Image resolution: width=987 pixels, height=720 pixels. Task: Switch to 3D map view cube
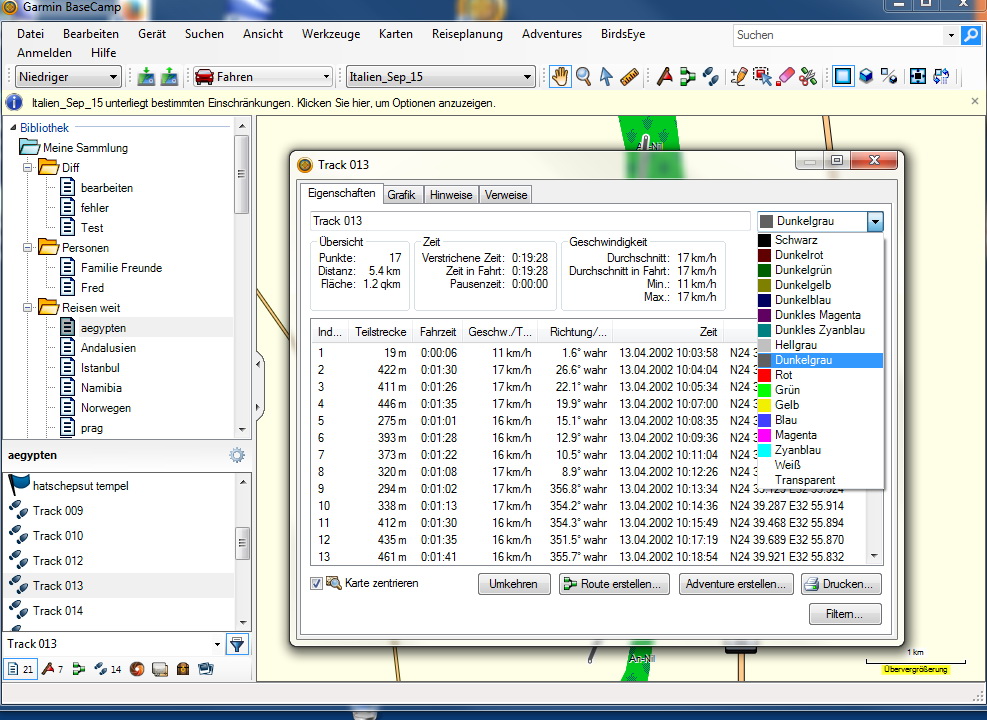(x=866, y=77)
